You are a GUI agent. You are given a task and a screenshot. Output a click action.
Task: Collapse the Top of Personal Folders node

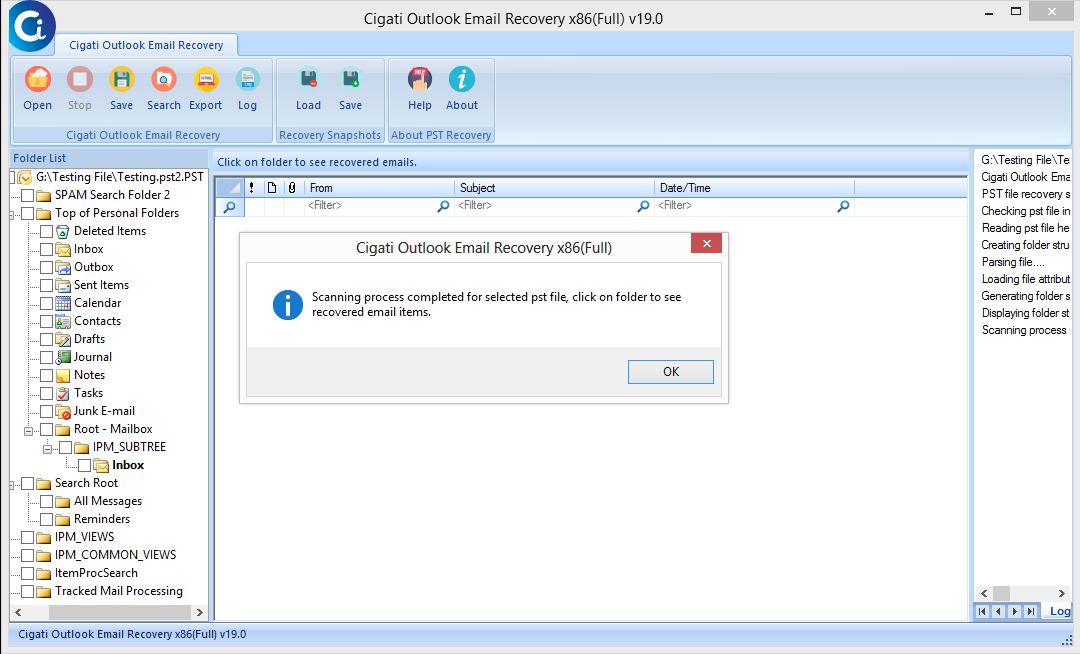point(12,215)
